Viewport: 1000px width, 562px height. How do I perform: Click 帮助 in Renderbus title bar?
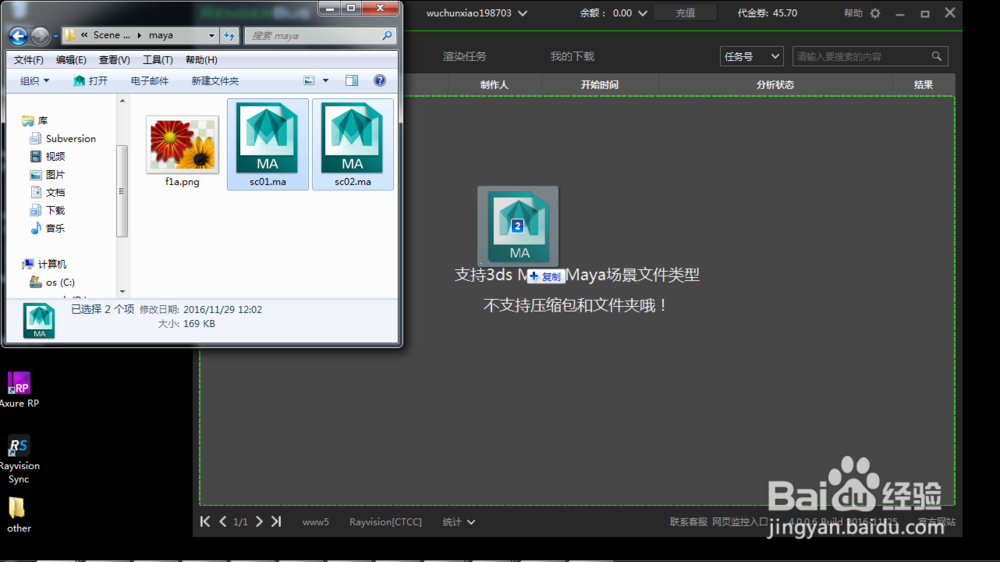tap(853, 13)
